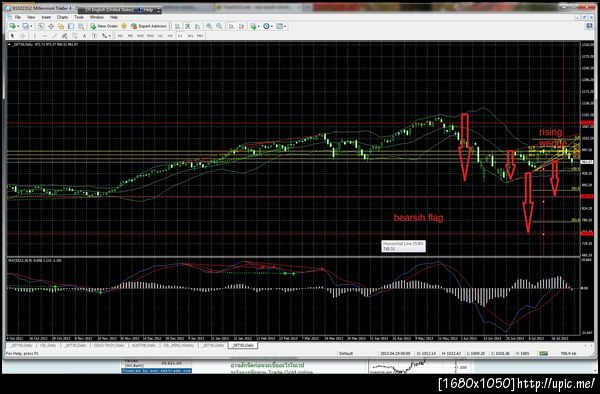Open the Charts menu
The width and height of the screenshot is (600, 394).
click(x=62, y=17)
